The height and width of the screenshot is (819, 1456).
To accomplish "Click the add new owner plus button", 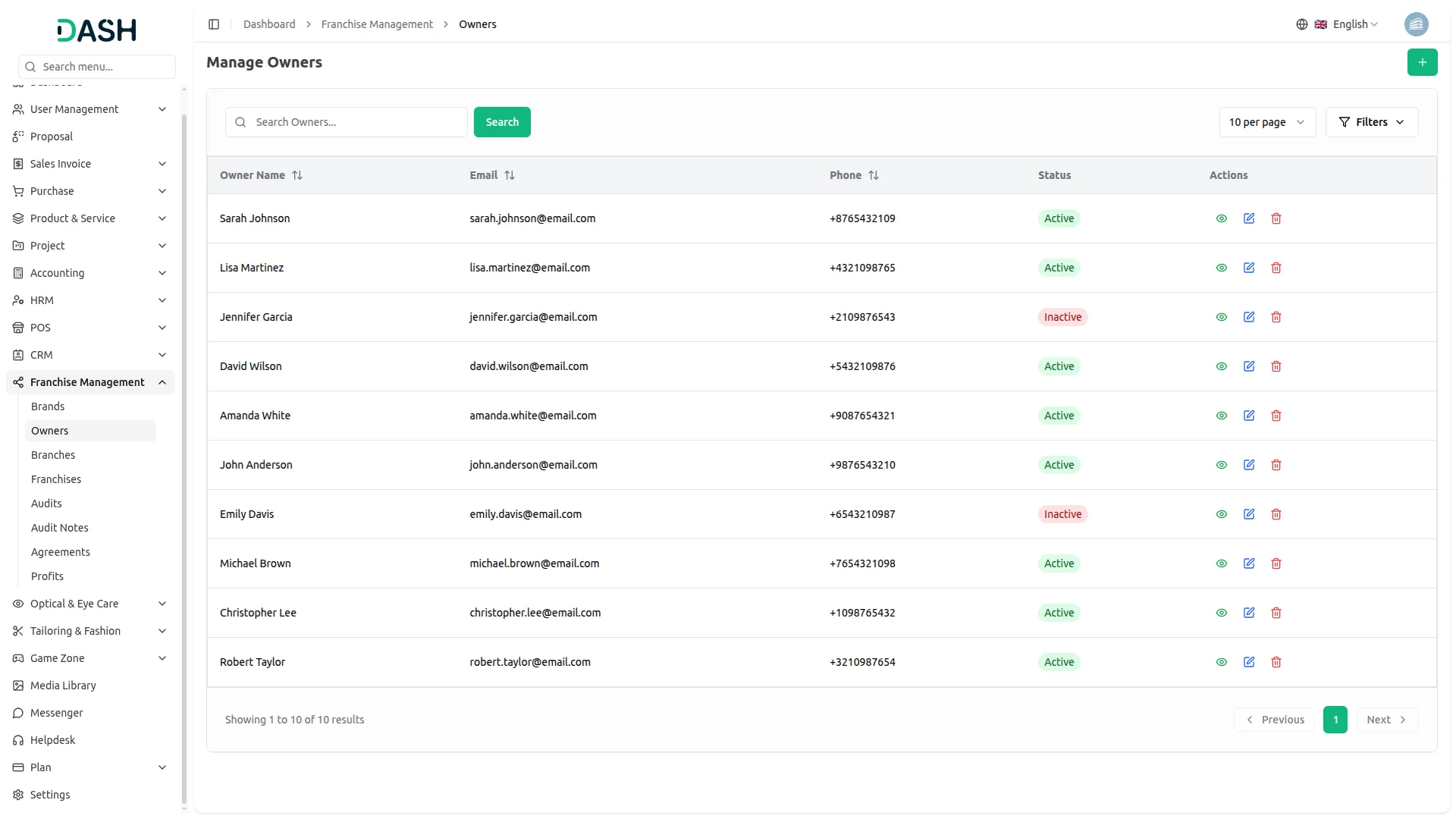I will pos(1422,62).
